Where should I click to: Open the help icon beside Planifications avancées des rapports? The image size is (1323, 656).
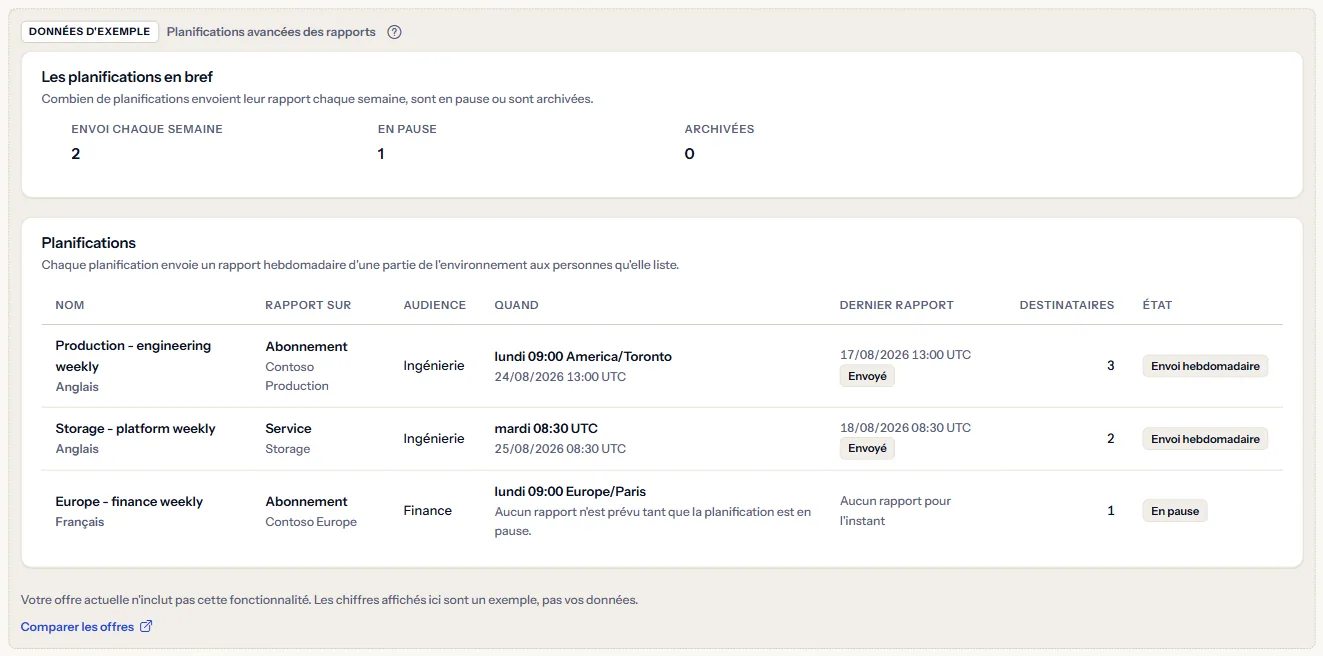pyautogui.click(x=394, y=32)
